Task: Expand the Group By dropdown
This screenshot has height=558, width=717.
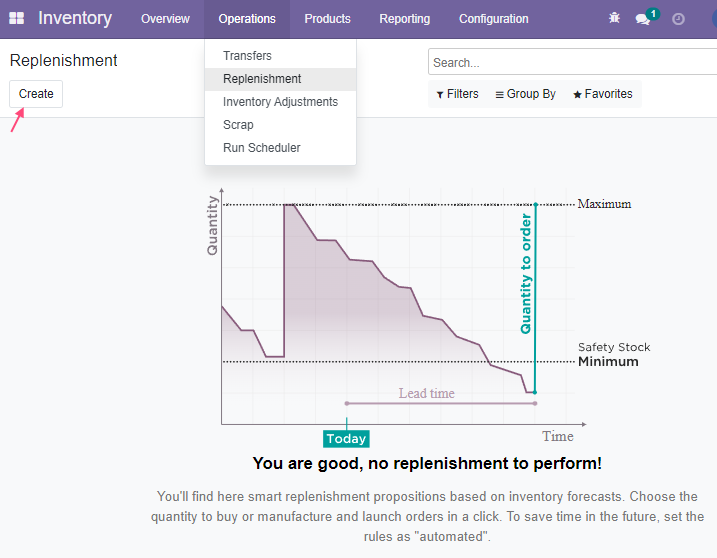Action: click(x=525, y=94)
